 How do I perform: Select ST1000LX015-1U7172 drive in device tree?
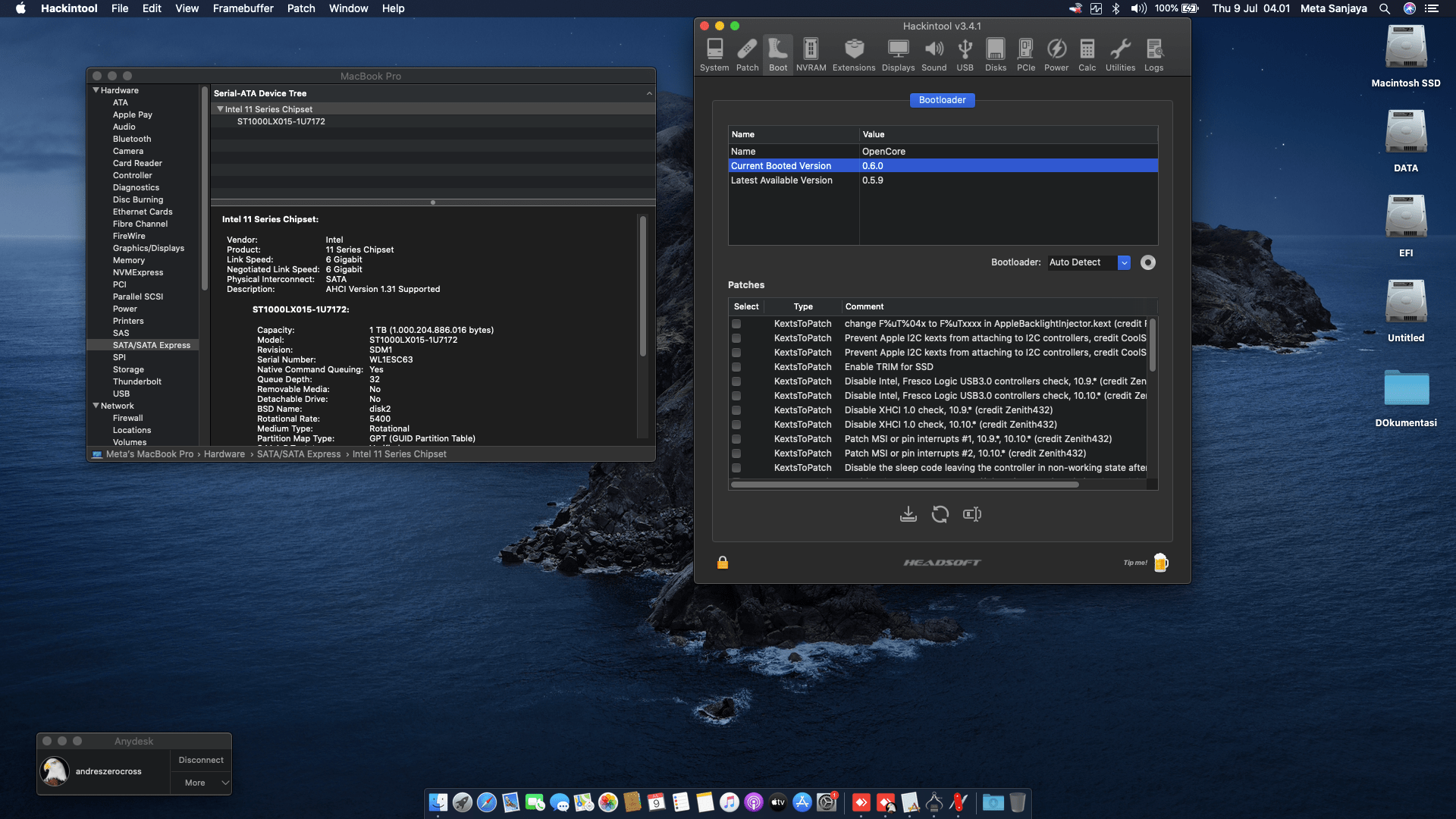(281, 121)
